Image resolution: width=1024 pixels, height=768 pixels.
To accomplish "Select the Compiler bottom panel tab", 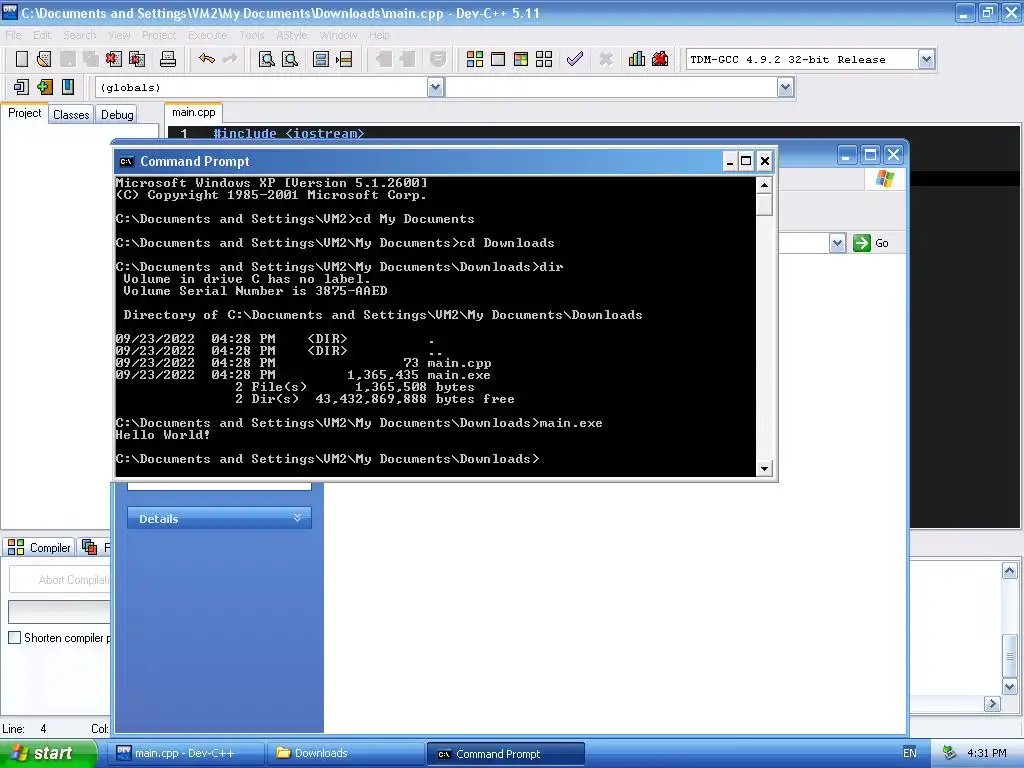I will coord(39,547).
